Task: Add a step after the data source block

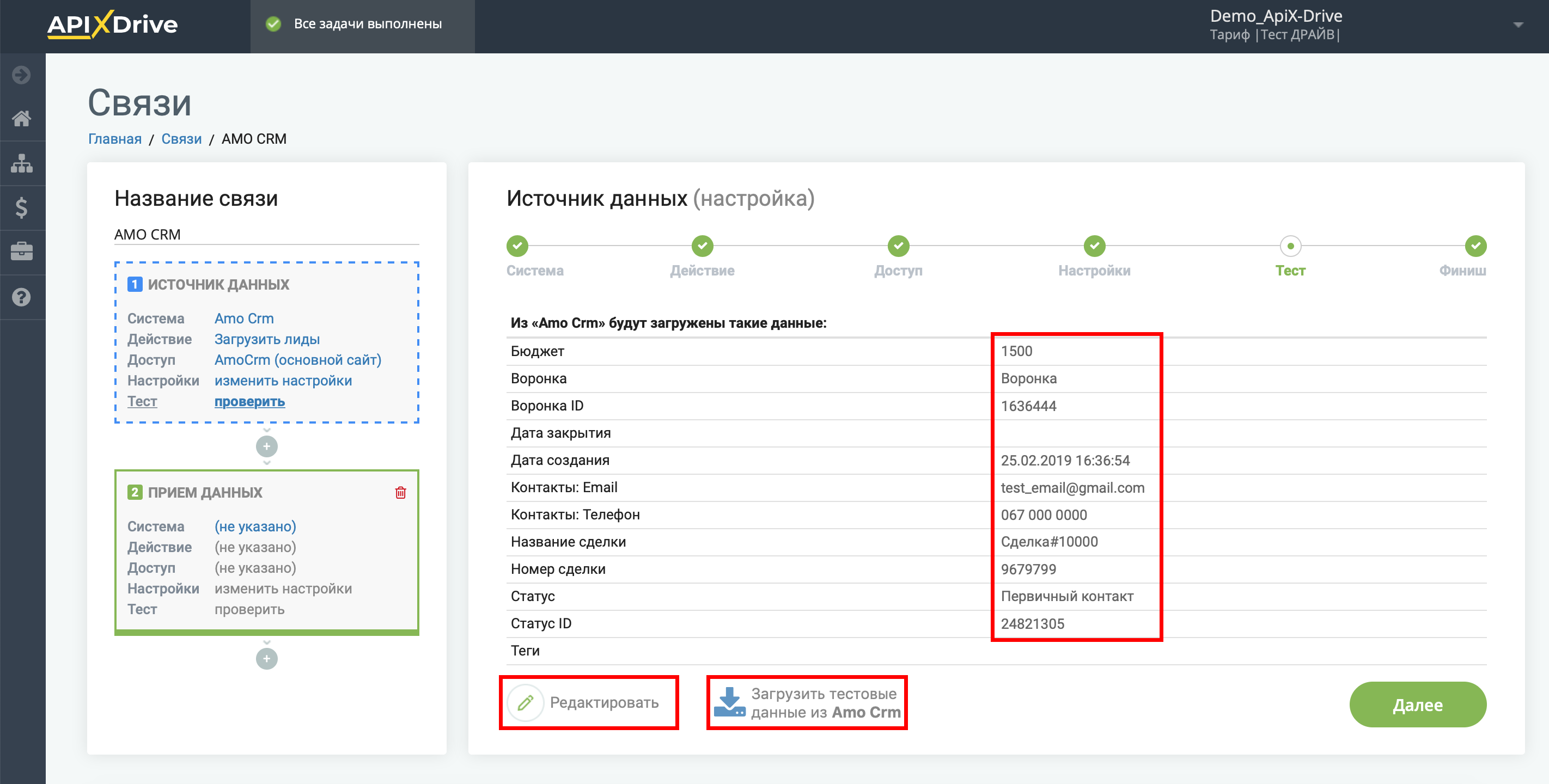Action: 266,446
